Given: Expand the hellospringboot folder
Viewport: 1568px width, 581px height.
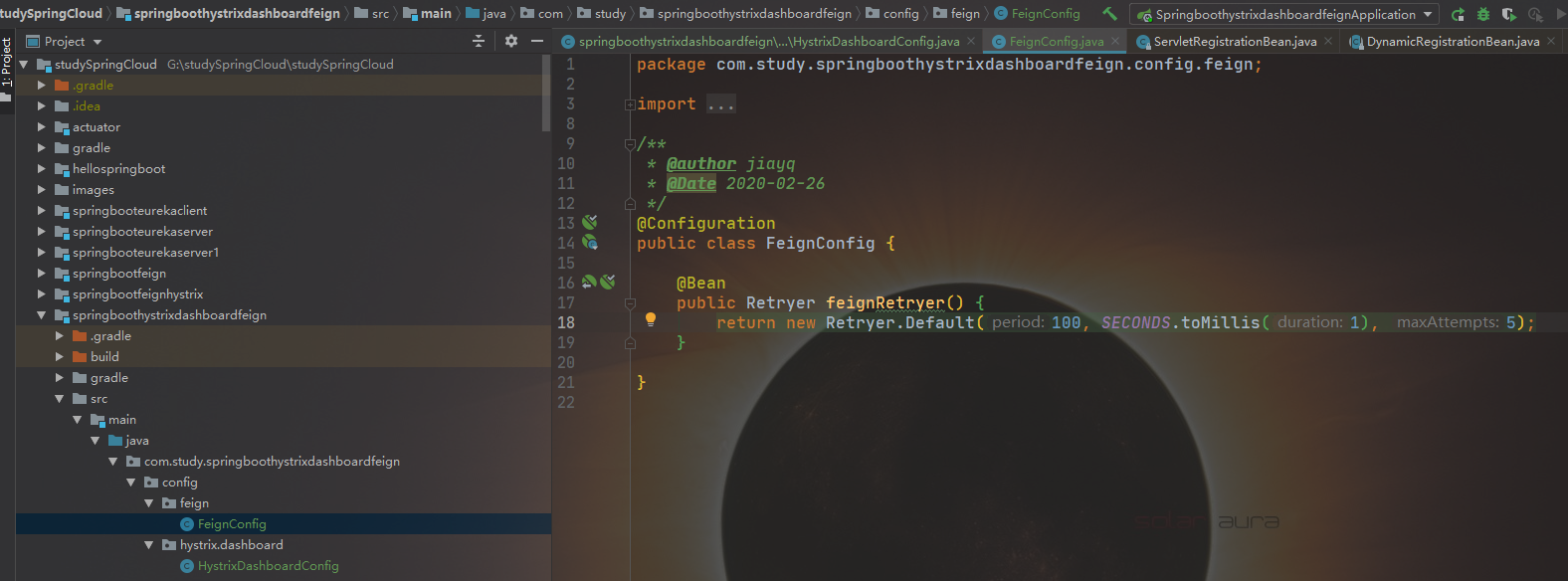Looking at the screenshot, I should coord(42,169).
